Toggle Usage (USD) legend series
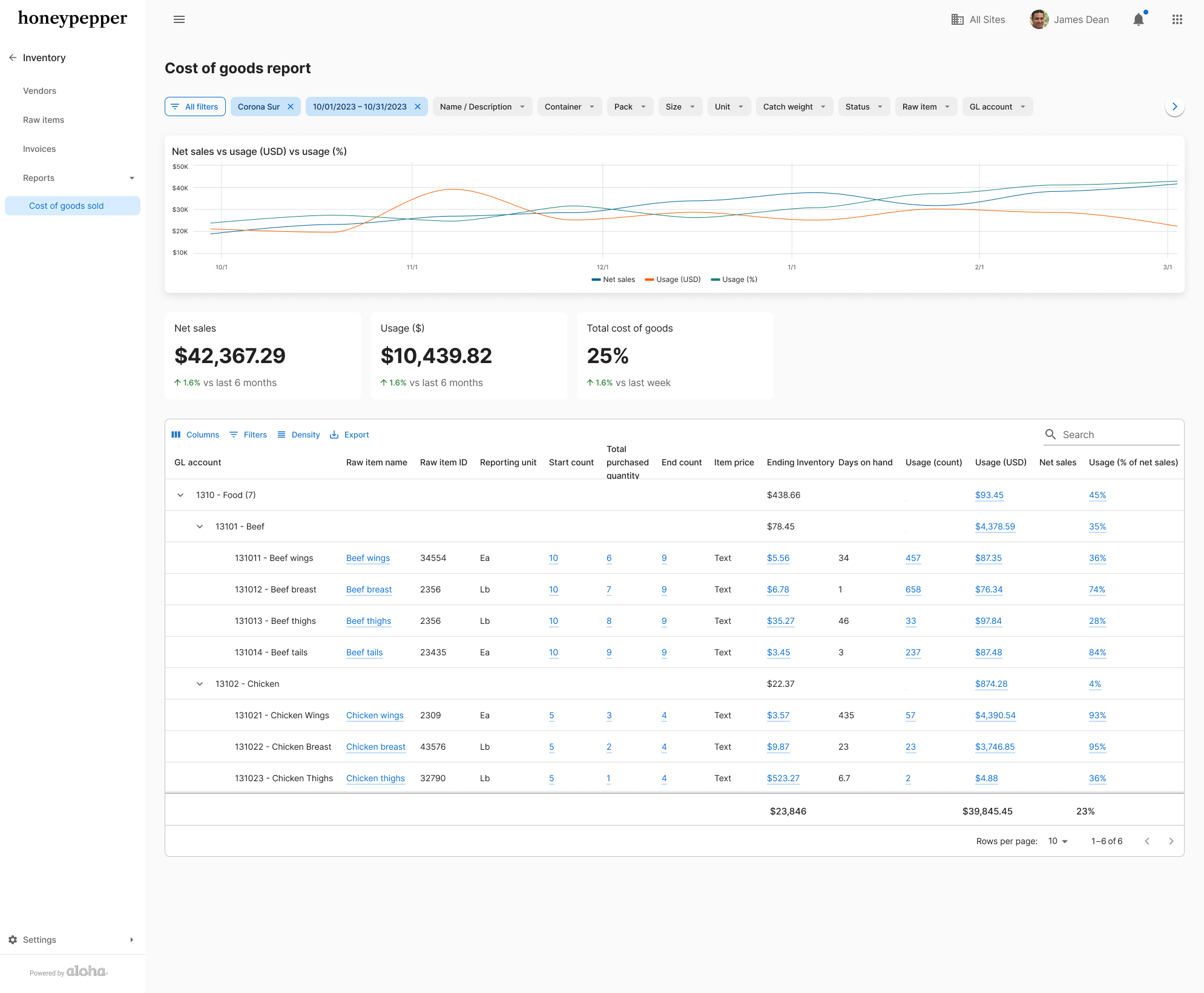This screenshot has width=1204, height=993. (673, 280)
